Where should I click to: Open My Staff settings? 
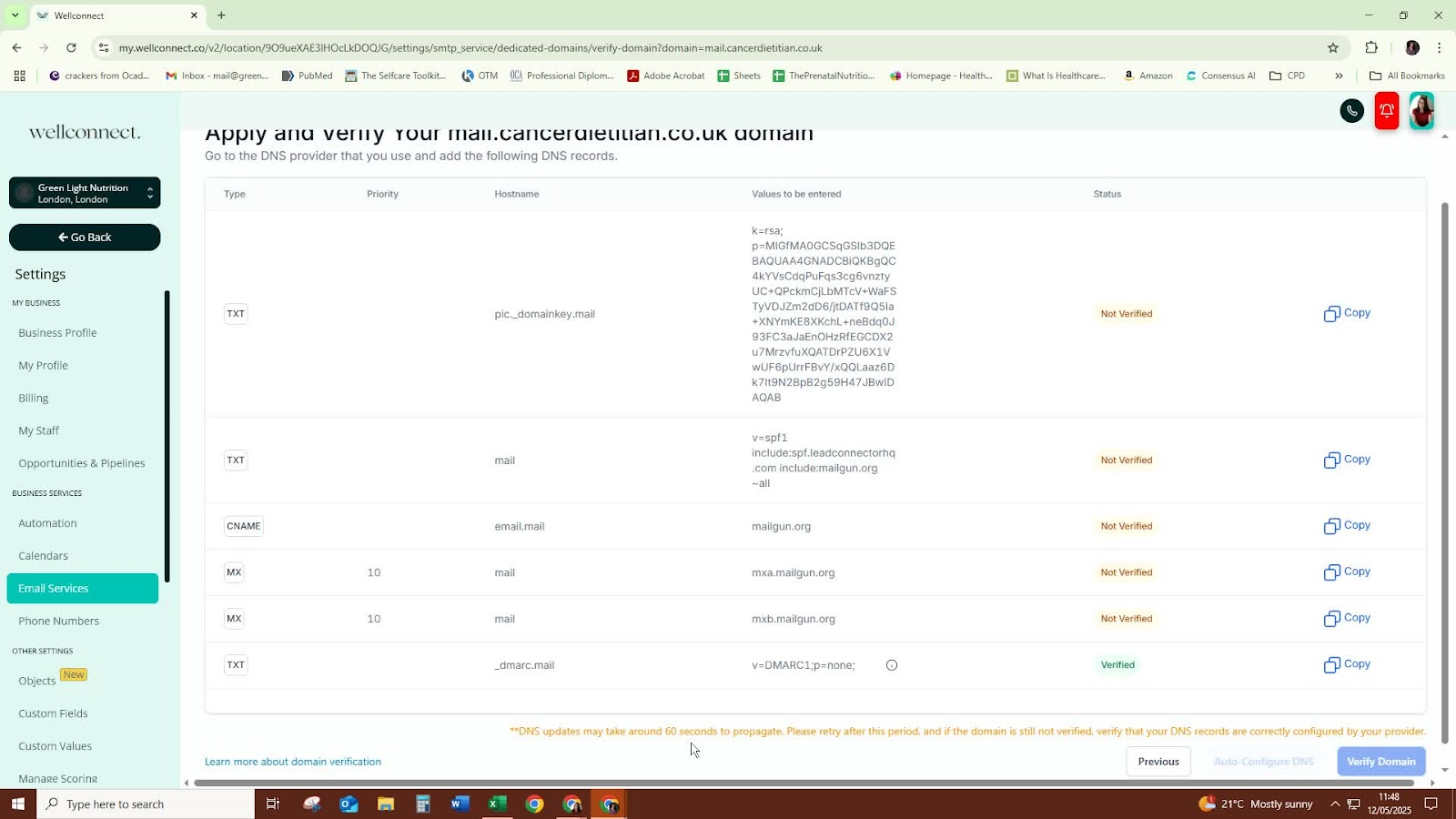click(38, 431)
